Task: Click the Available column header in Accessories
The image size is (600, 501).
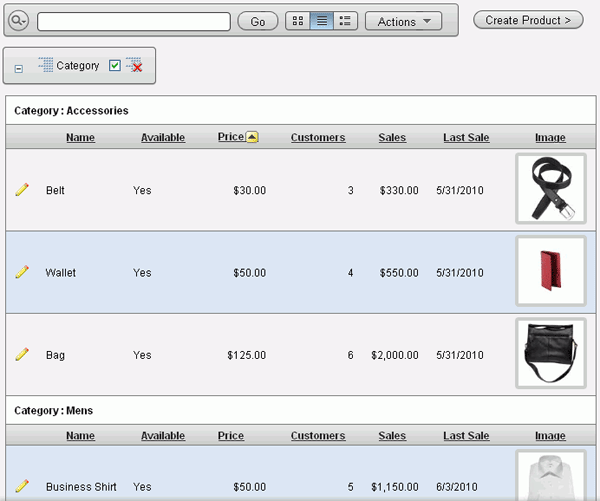Action: point(163,137)
